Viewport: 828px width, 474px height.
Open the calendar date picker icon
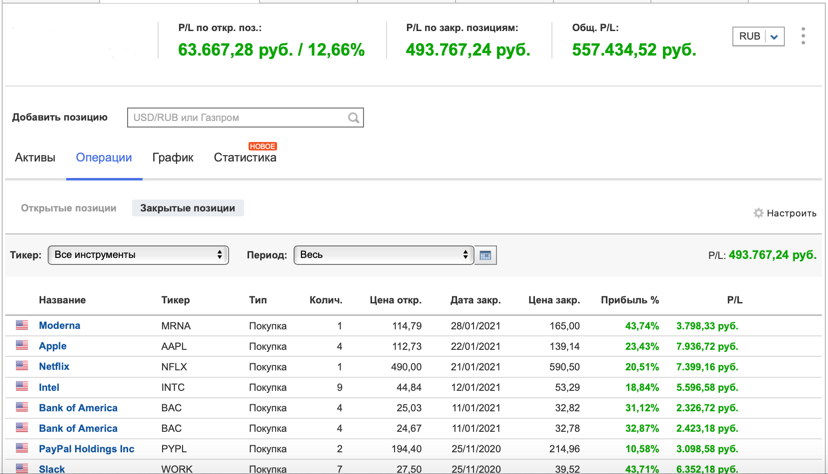(485, 255)
